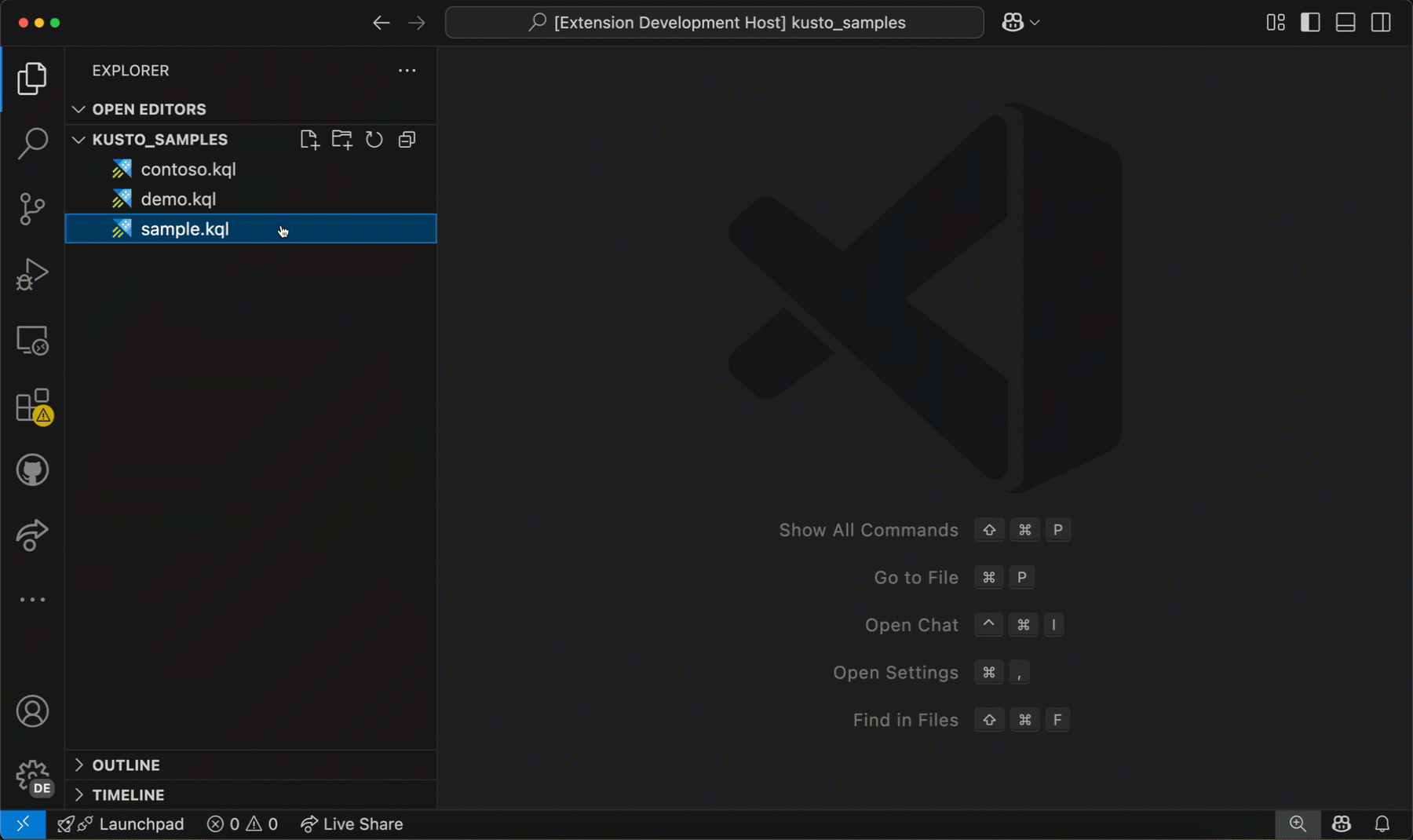Open Copilot status in status bar
Image resolution: width=1413 pixels, height=840 pixels.
click(x=1341, y=824)
